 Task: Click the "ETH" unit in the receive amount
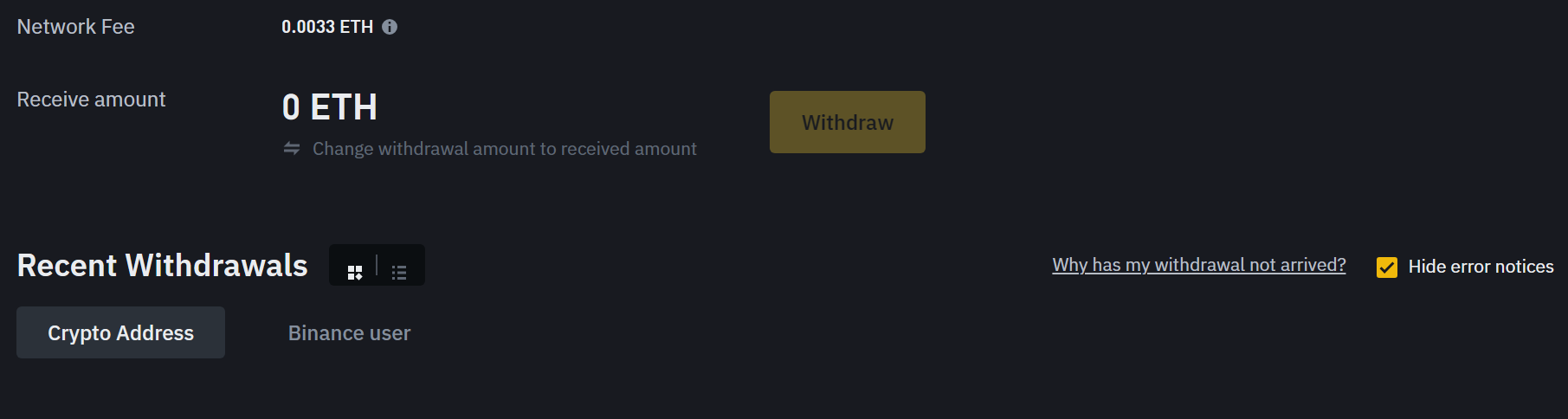344,107
